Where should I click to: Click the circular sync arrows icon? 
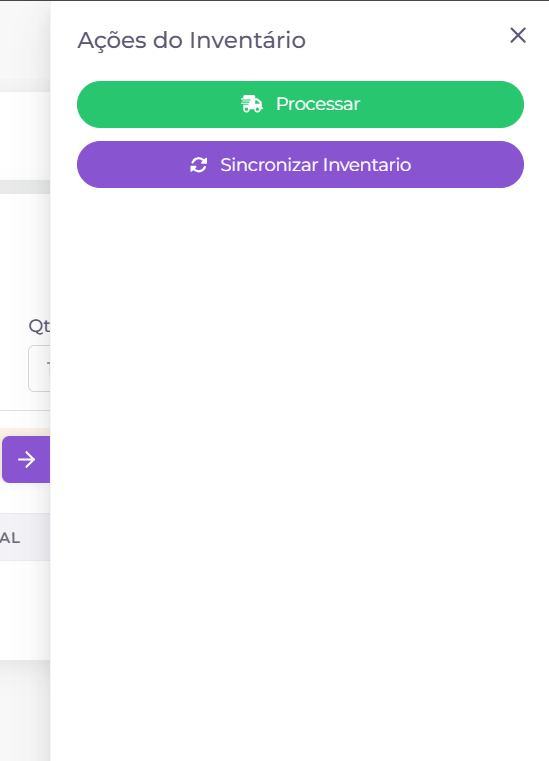(x=199, y=165)
